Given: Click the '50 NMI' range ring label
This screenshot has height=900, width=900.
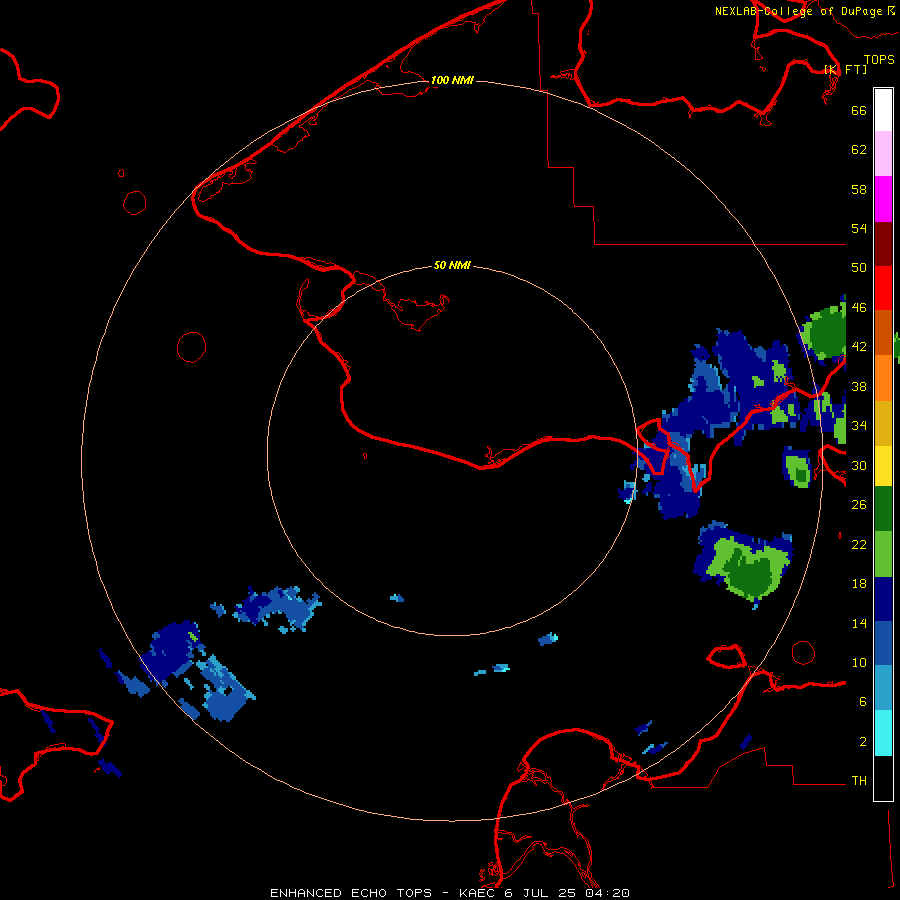Looking at the screenshot, I should click(452, 265).
